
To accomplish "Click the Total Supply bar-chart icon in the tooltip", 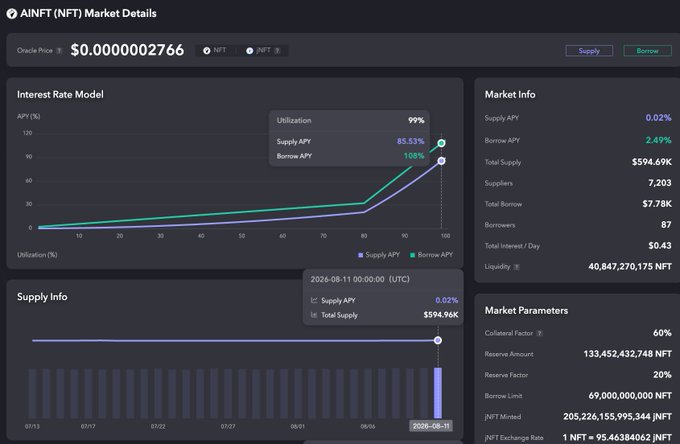I will click(x=314, y=315).
